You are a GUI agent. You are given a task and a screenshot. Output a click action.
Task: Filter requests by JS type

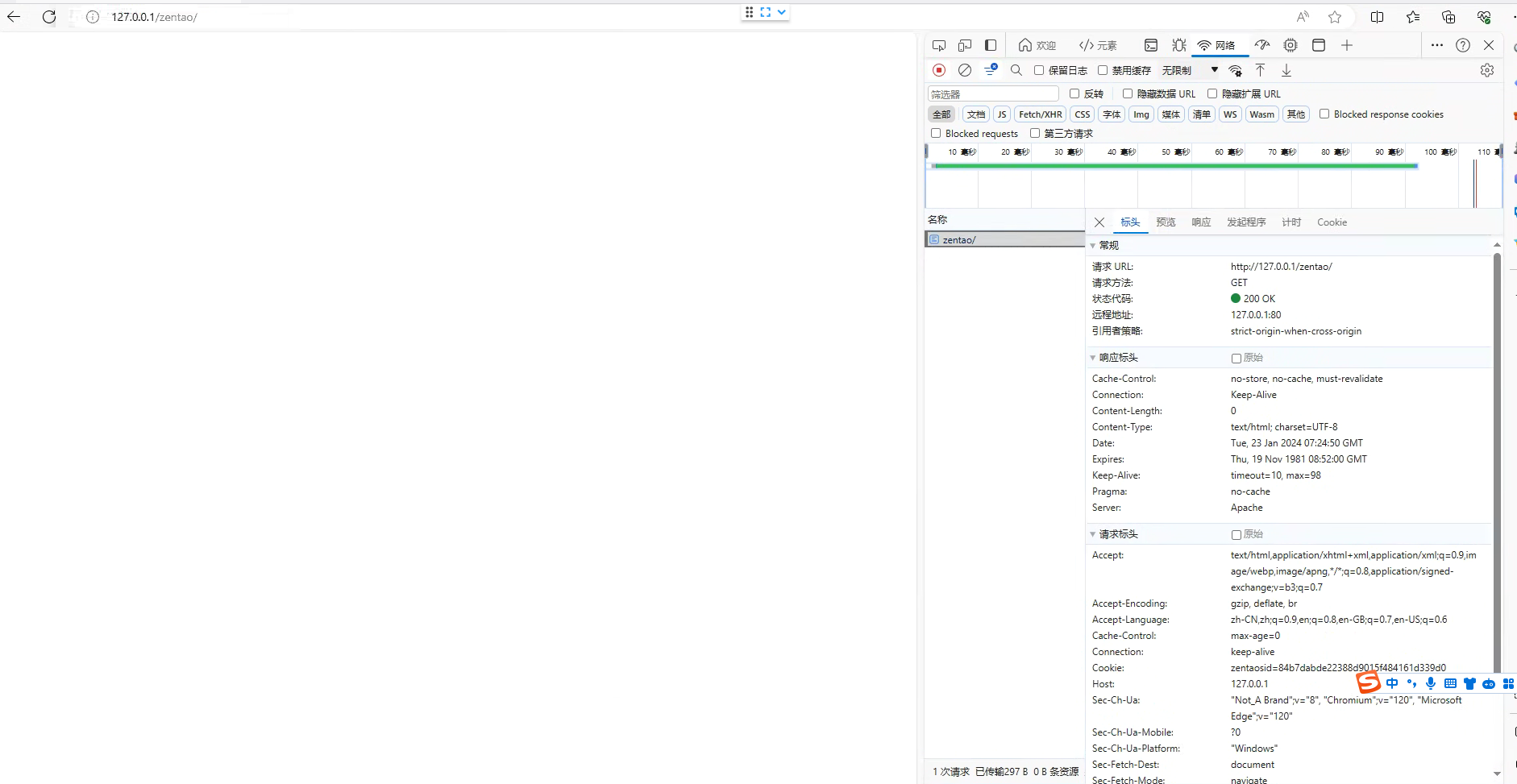coord(1002,114)
